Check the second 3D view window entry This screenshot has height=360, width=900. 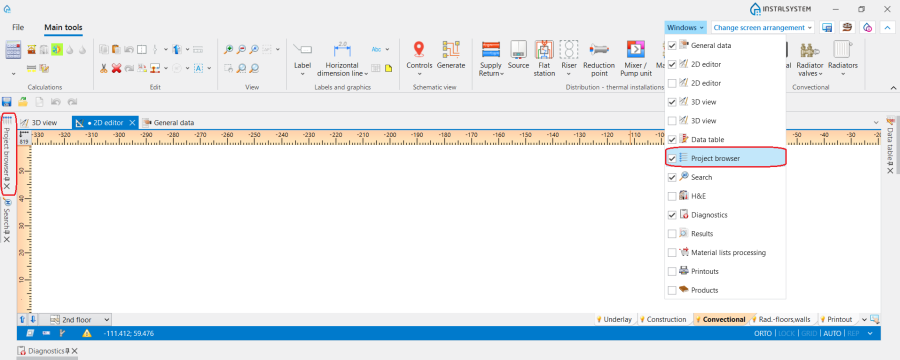[672, 121]
